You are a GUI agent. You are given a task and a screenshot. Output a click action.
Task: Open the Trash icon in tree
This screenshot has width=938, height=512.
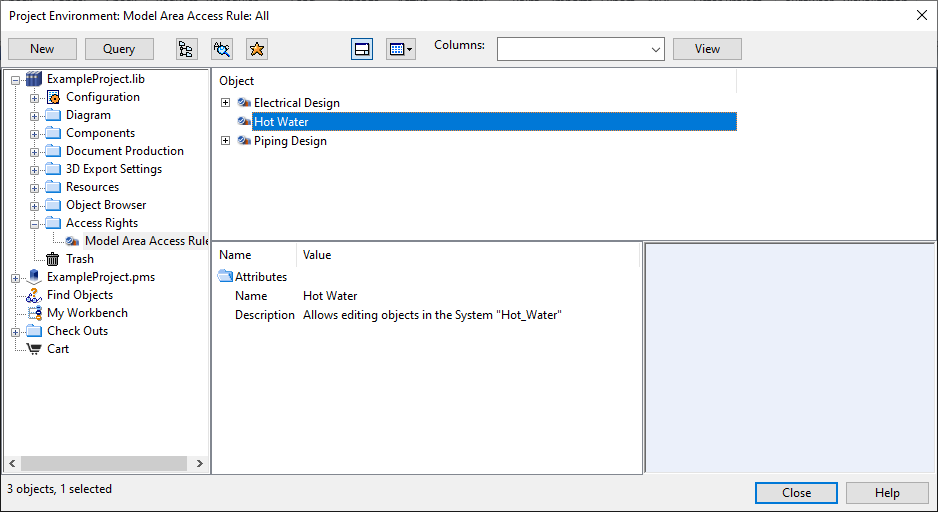point(53,259)
